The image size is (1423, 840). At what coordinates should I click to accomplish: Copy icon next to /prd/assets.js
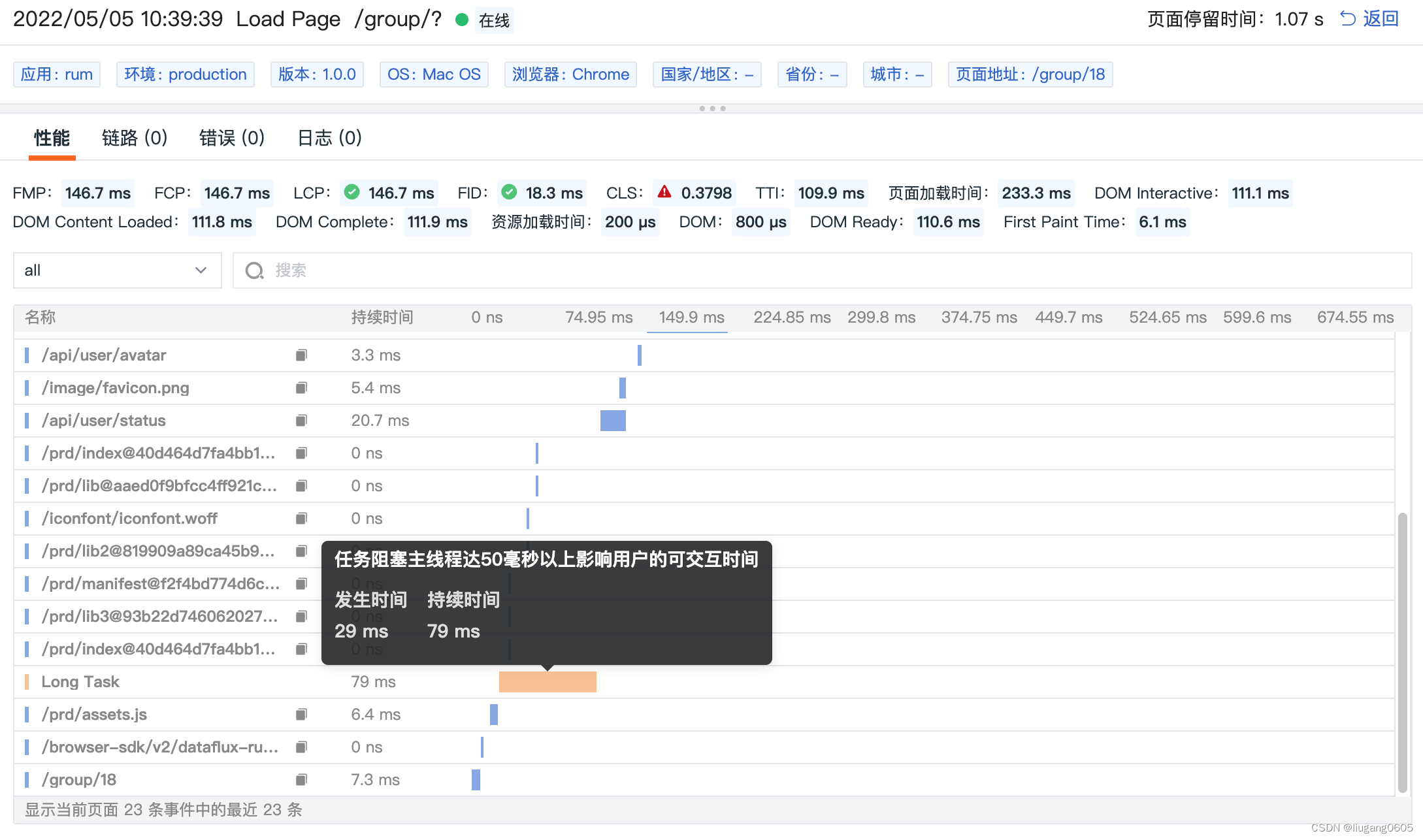[301, 715]
